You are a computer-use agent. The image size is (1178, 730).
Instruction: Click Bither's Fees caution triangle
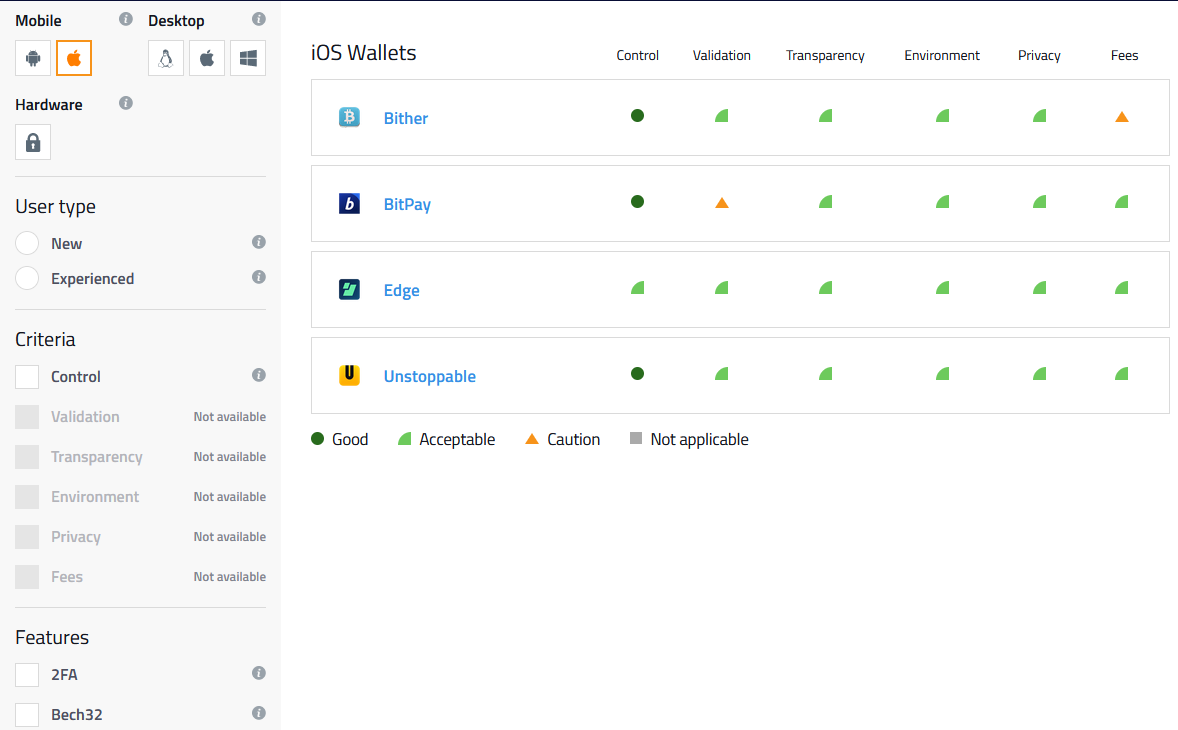(x=1122, y=116)
